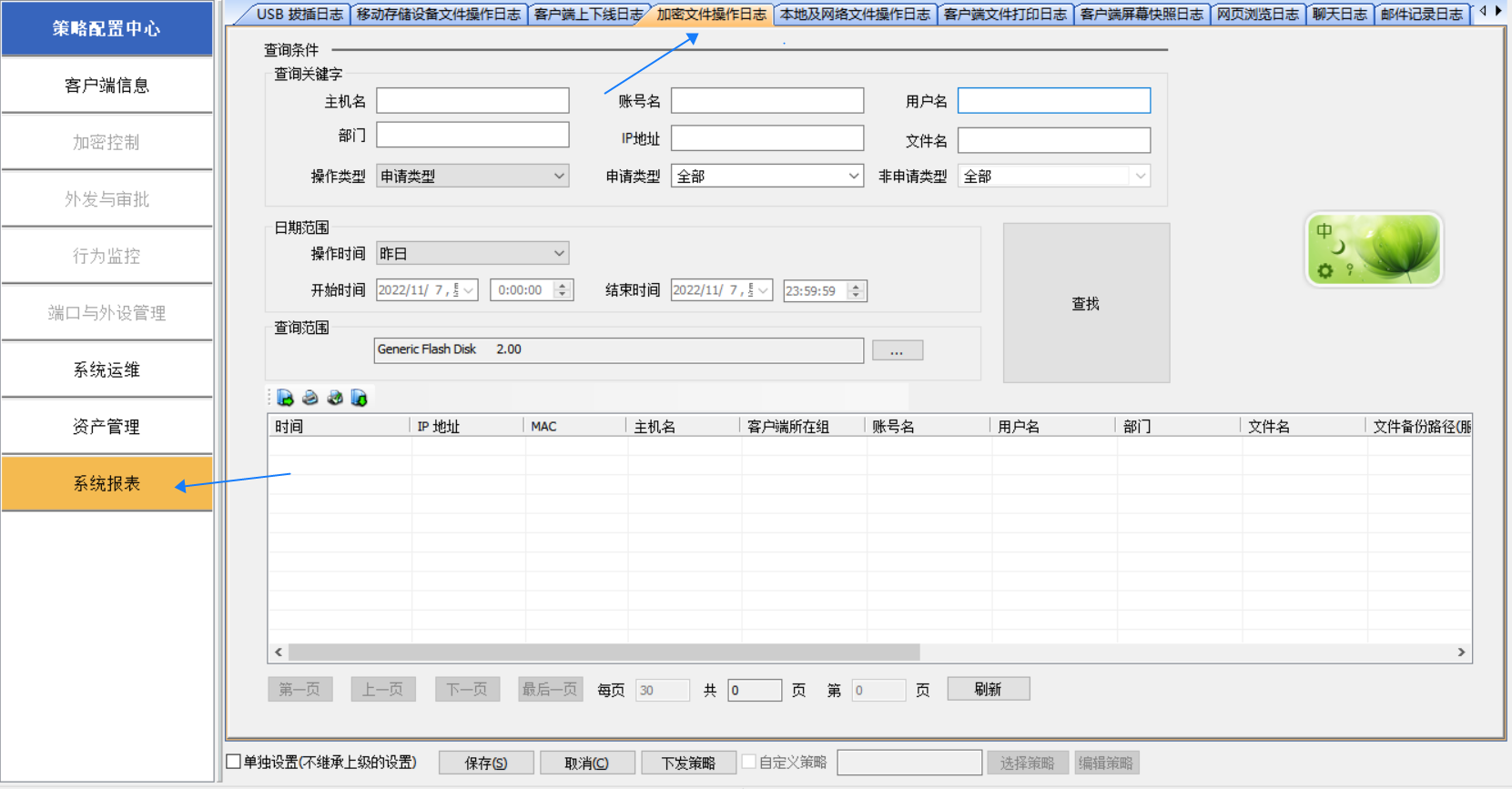1512x789 pixels.
Task: Select 客户端信息 in the left sidebar
Action: [107, 86]
